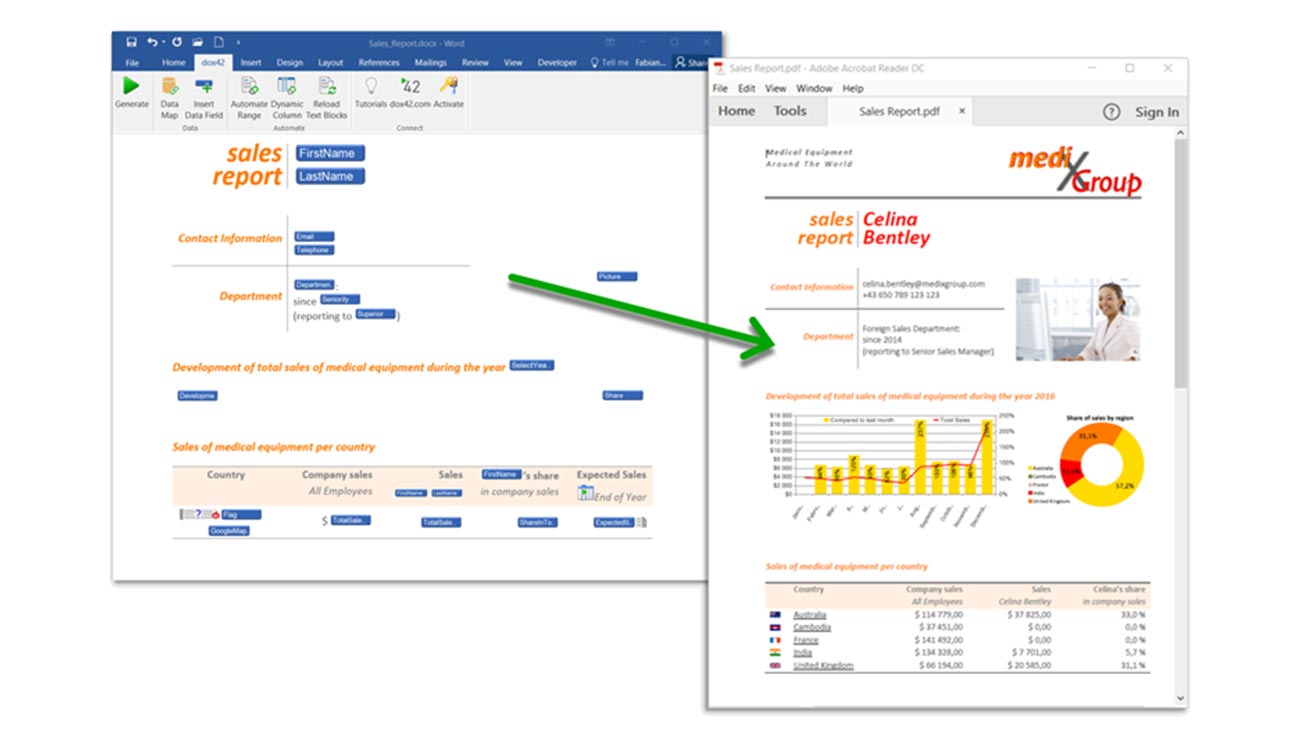Open Help menu in Acrobat Reader
Image resolution: width=1300 pixels, height=741 pixels.
[x=852, y=88]
